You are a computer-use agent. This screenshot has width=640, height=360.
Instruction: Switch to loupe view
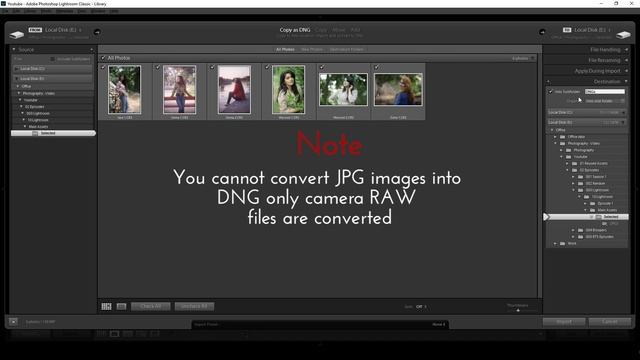(121, 306)
